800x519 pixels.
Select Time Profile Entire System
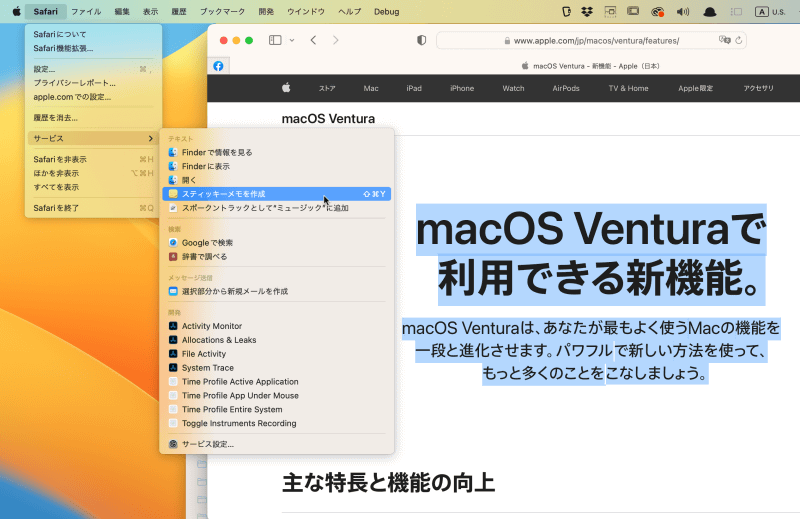pos(277,409)
